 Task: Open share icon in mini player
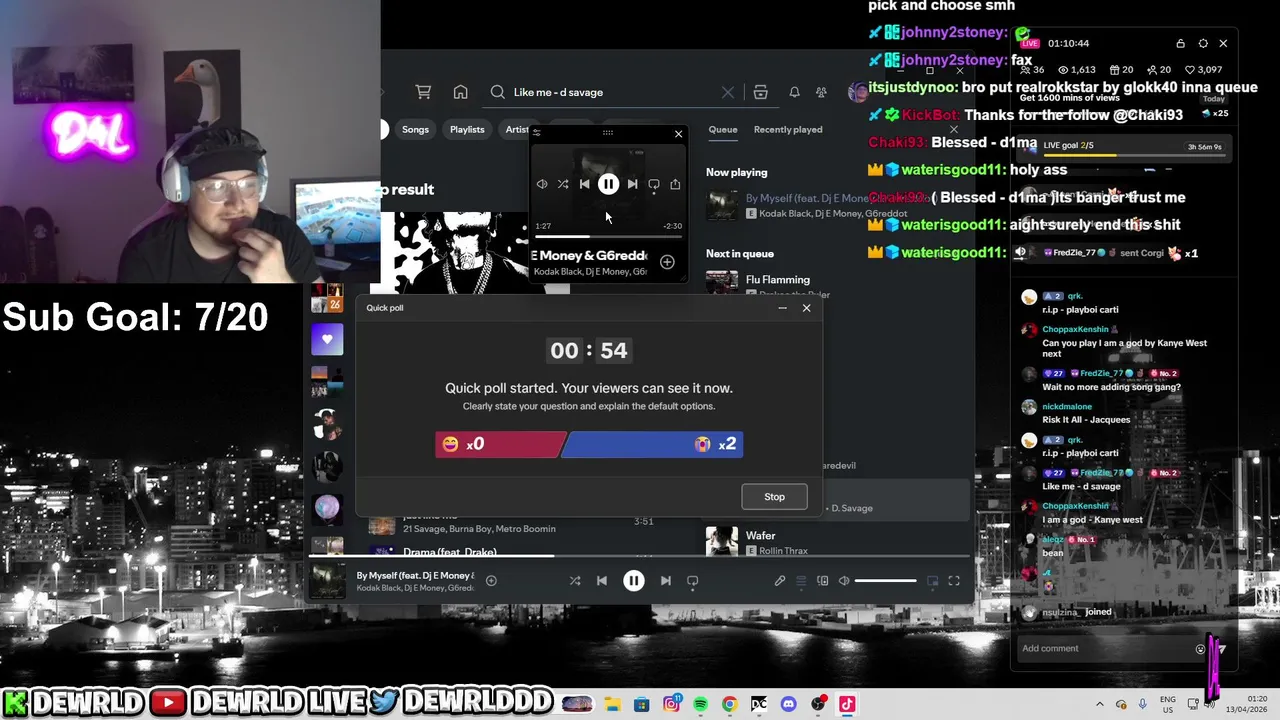(x=675, y=184)
